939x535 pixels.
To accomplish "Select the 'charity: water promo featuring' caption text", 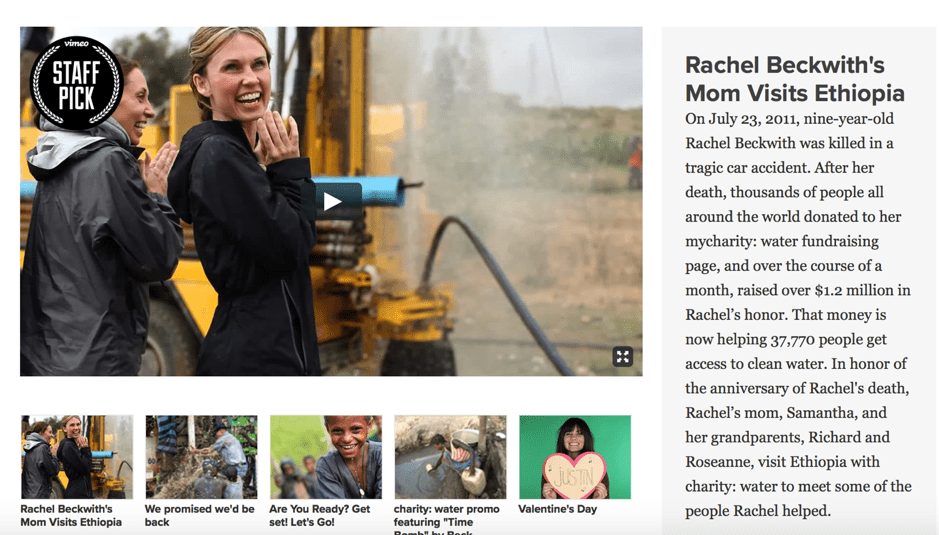I will 446,515.
